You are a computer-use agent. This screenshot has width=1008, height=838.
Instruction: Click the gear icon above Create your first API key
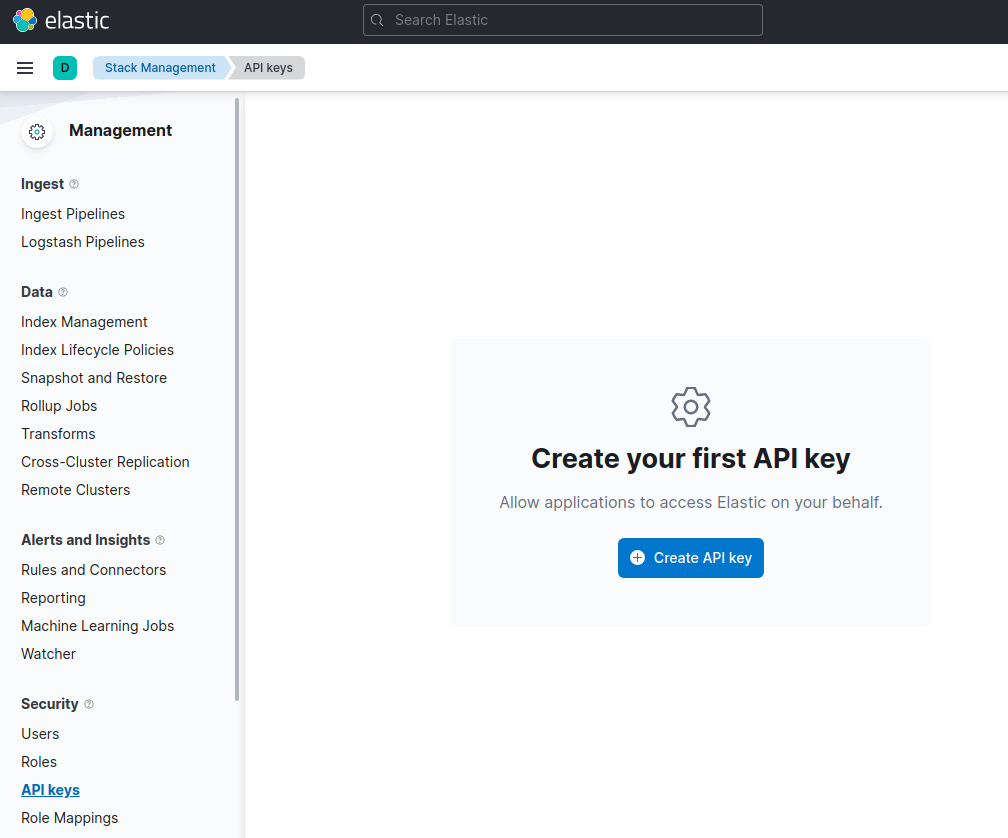pyautogui.click(x=690, y=407)
